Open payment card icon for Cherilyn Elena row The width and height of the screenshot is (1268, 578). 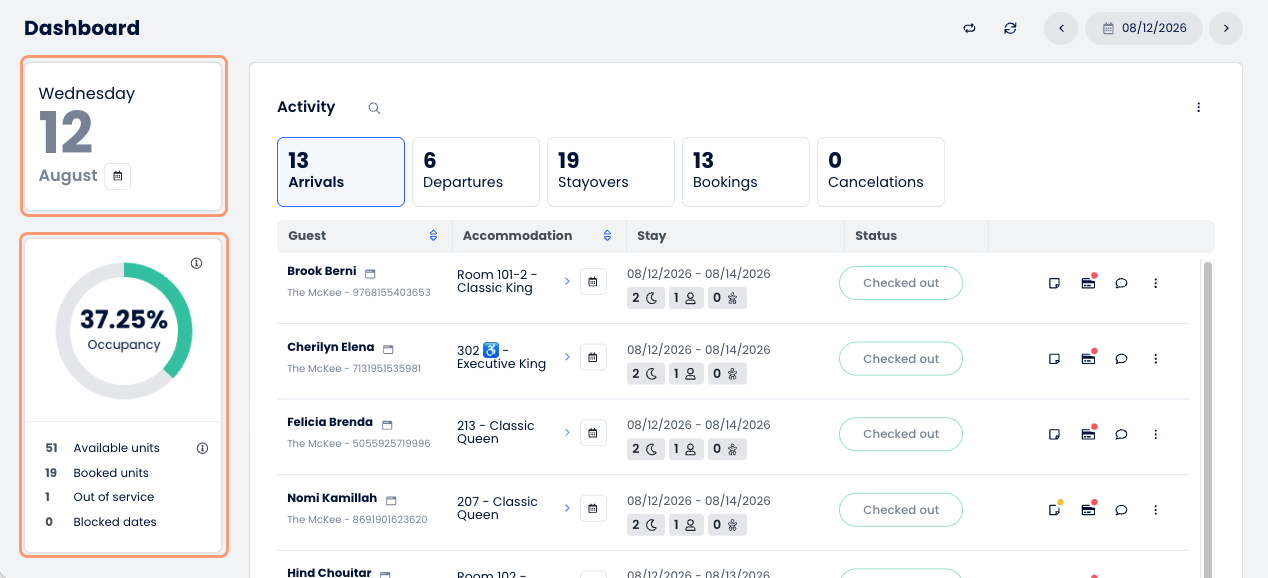coord(1088,359)
